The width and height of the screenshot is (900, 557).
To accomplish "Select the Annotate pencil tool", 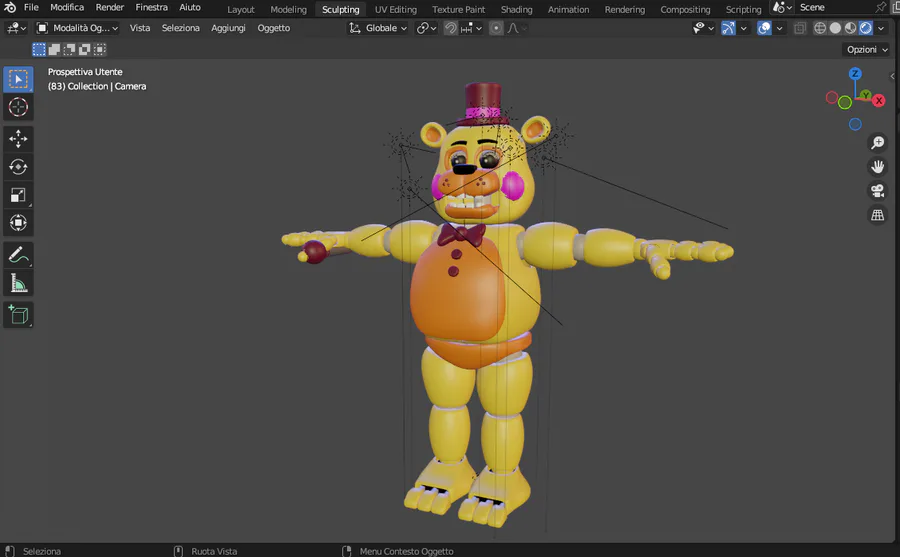I will (18, 255).
